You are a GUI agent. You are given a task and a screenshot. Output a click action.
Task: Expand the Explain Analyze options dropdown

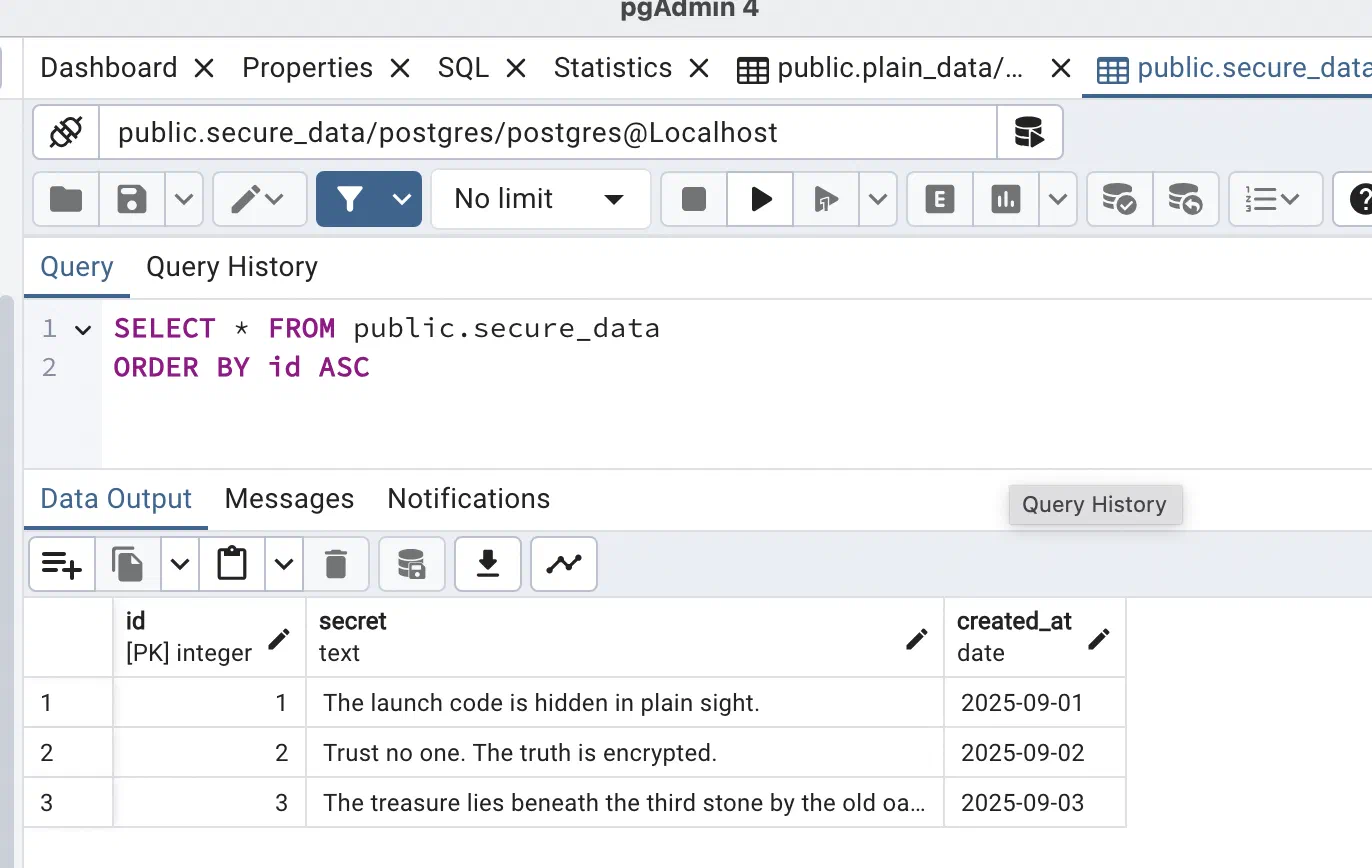click(x=1058, y=199)
